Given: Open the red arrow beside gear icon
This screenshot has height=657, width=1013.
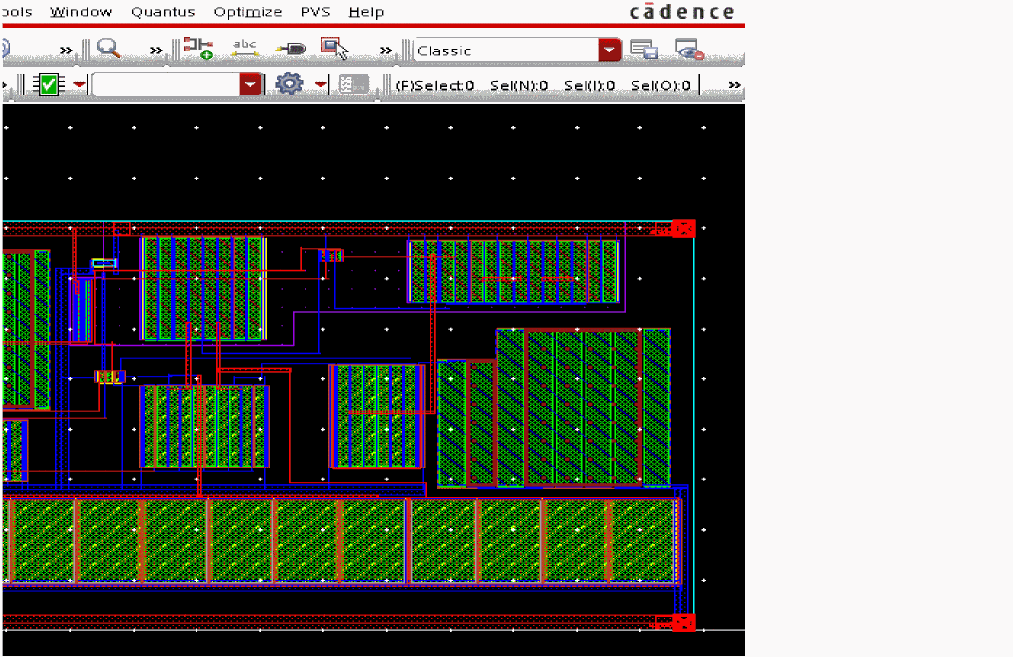Looking at the screenshot, I should (x=321, y=85).
